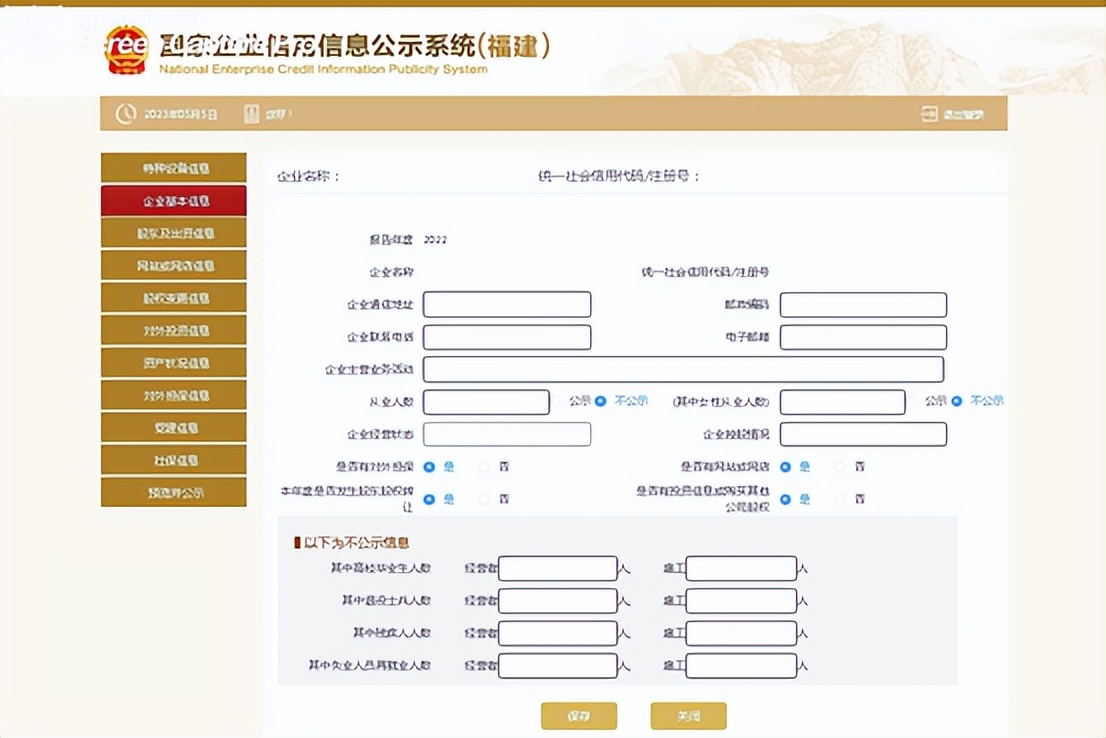Click the 邮政编码 input field
The width and height of the screenshot is (1106, 738).
863,304
